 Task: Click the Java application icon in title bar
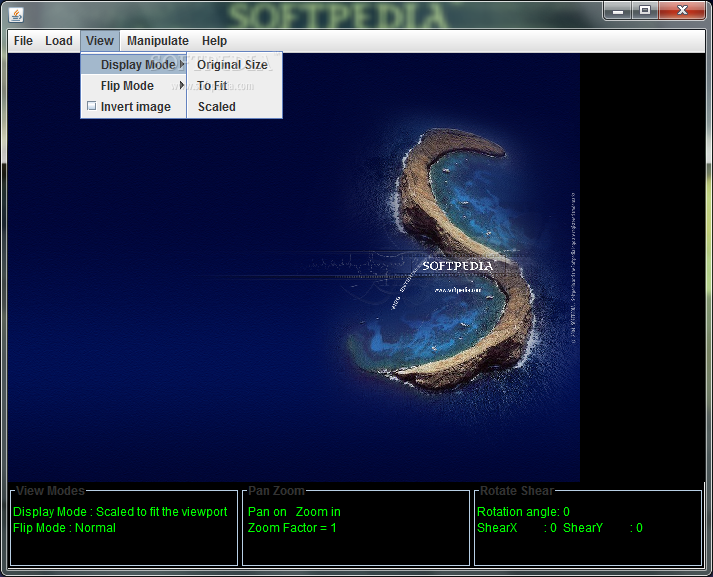click(16, 15)
